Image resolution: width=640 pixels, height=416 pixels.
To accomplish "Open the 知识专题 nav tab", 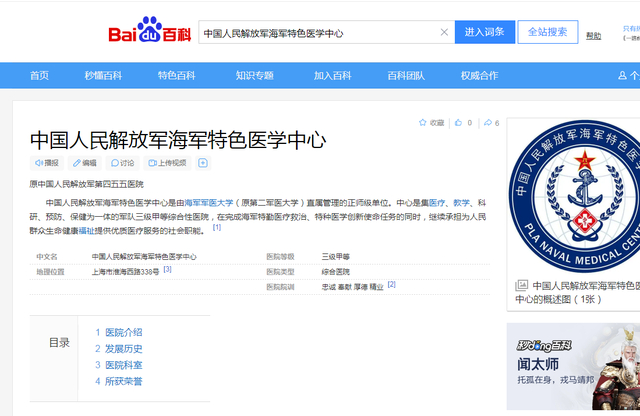I will coord(255,76).
